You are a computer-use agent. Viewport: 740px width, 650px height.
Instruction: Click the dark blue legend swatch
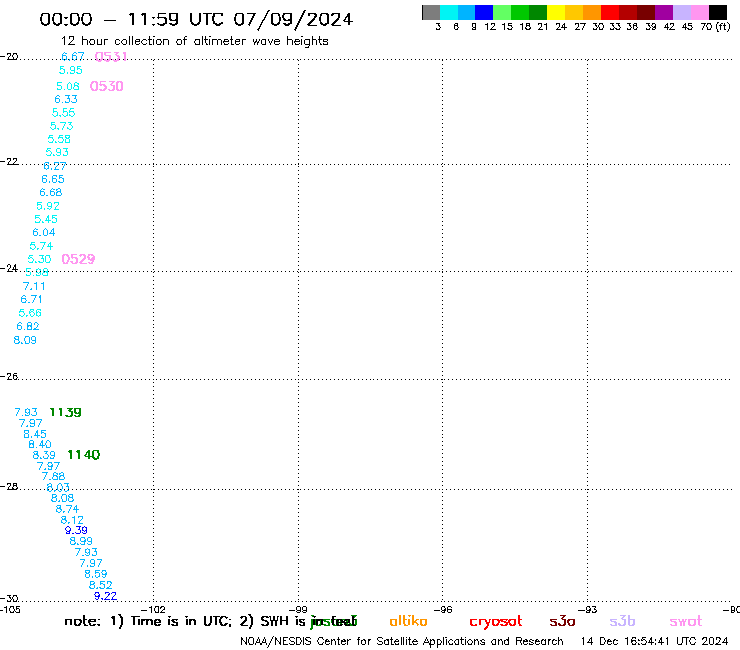(484, 12)
